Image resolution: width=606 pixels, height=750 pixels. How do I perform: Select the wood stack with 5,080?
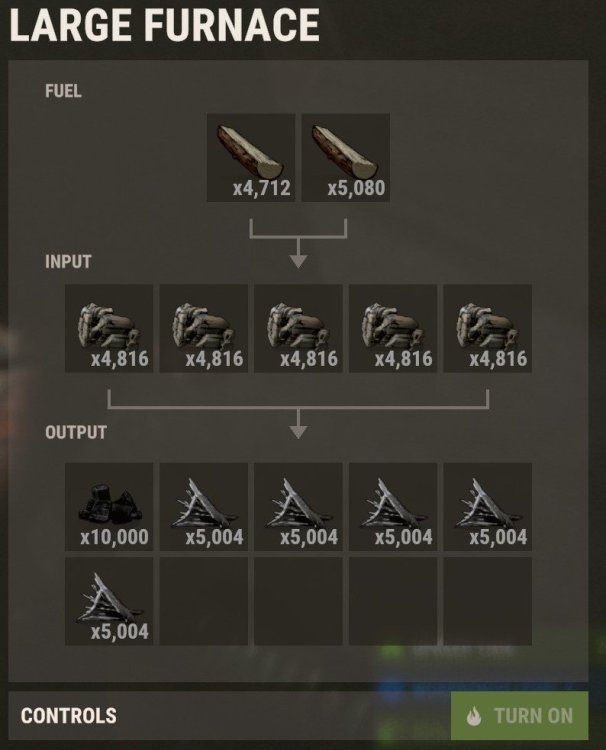(x=345, y=157)
